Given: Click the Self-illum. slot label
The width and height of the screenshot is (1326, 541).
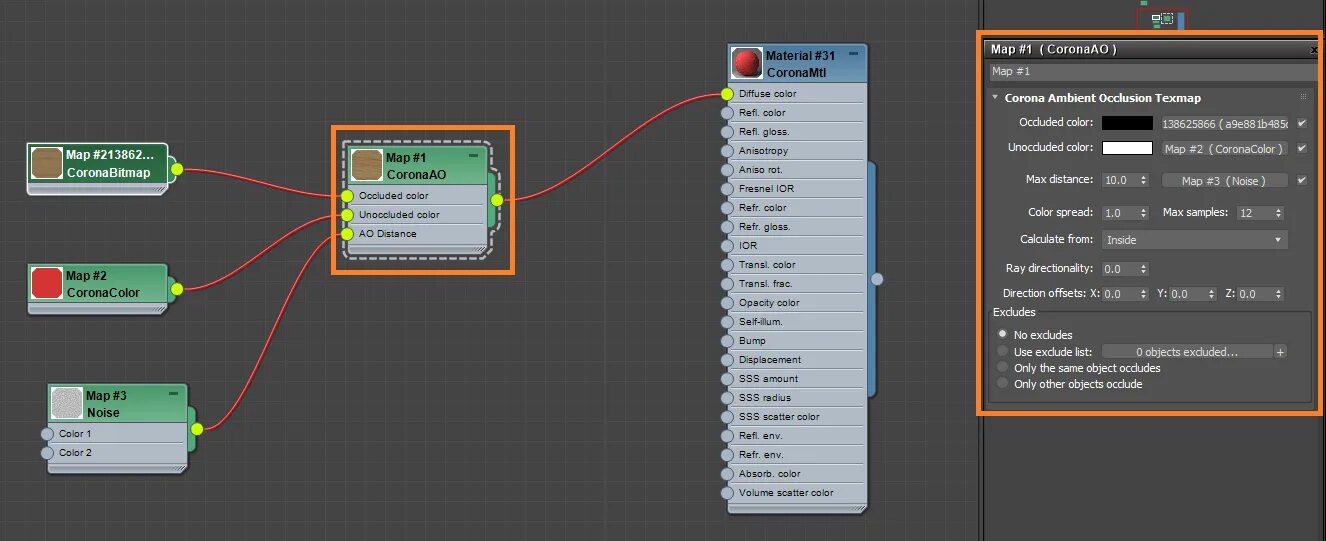Looking at the screenshot, I should pyautogui.click(x=761, y=322).
